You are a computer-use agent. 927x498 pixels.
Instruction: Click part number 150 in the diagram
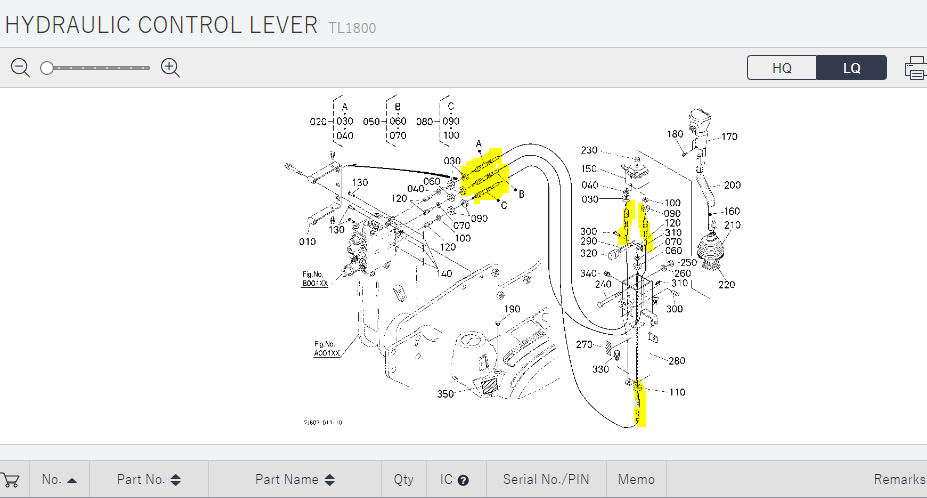[x=589, y=169]
